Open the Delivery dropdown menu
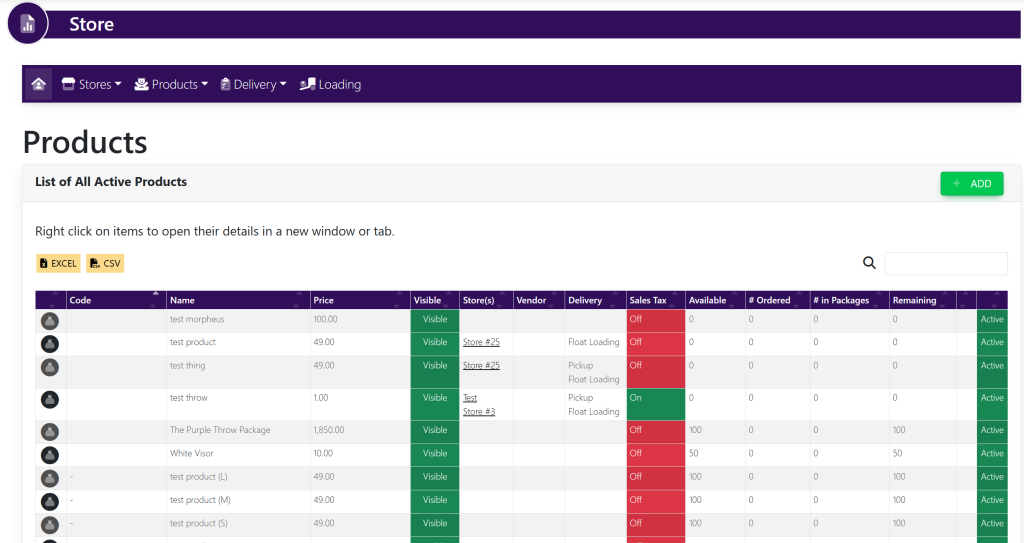 (253, 84)
